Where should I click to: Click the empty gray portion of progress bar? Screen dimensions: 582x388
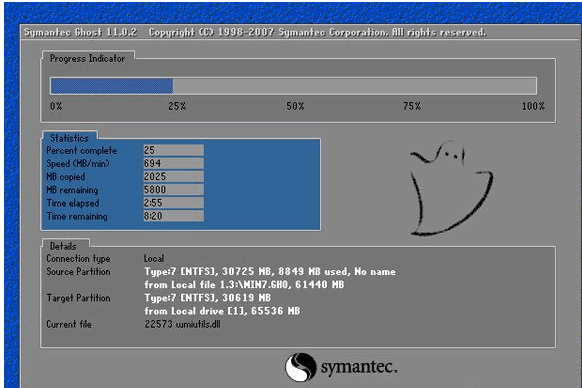point(354,86)
